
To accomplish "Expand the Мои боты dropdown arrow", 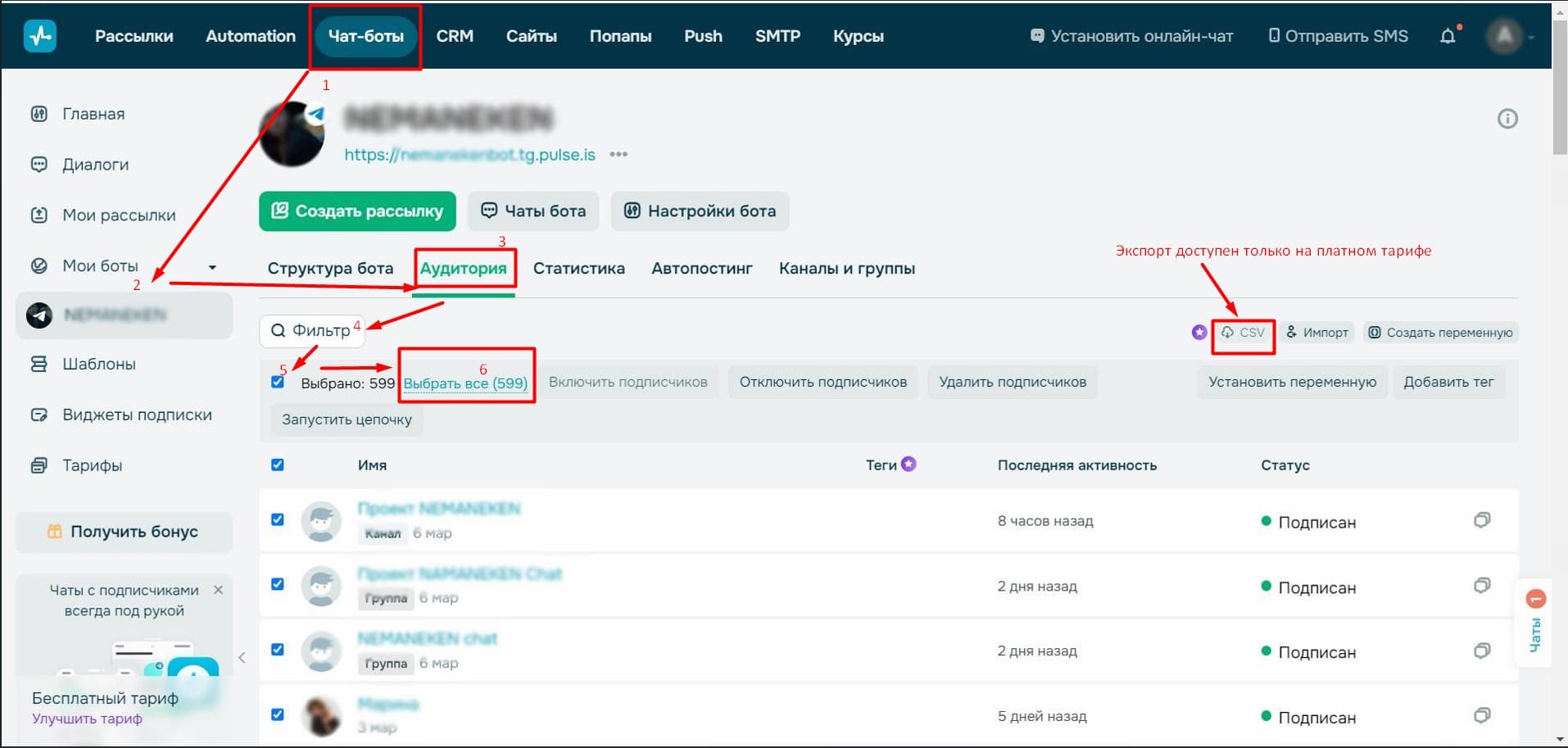I will 212,267.
